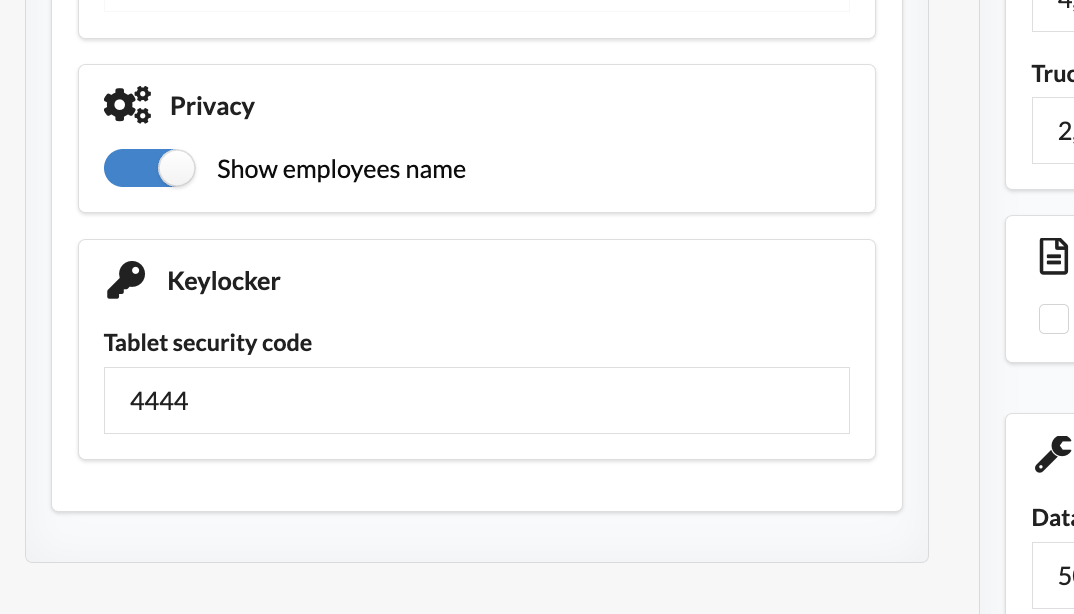1074x614 pixels.
Task: Click the document icon in right panel
Action: pos(1054,256)
